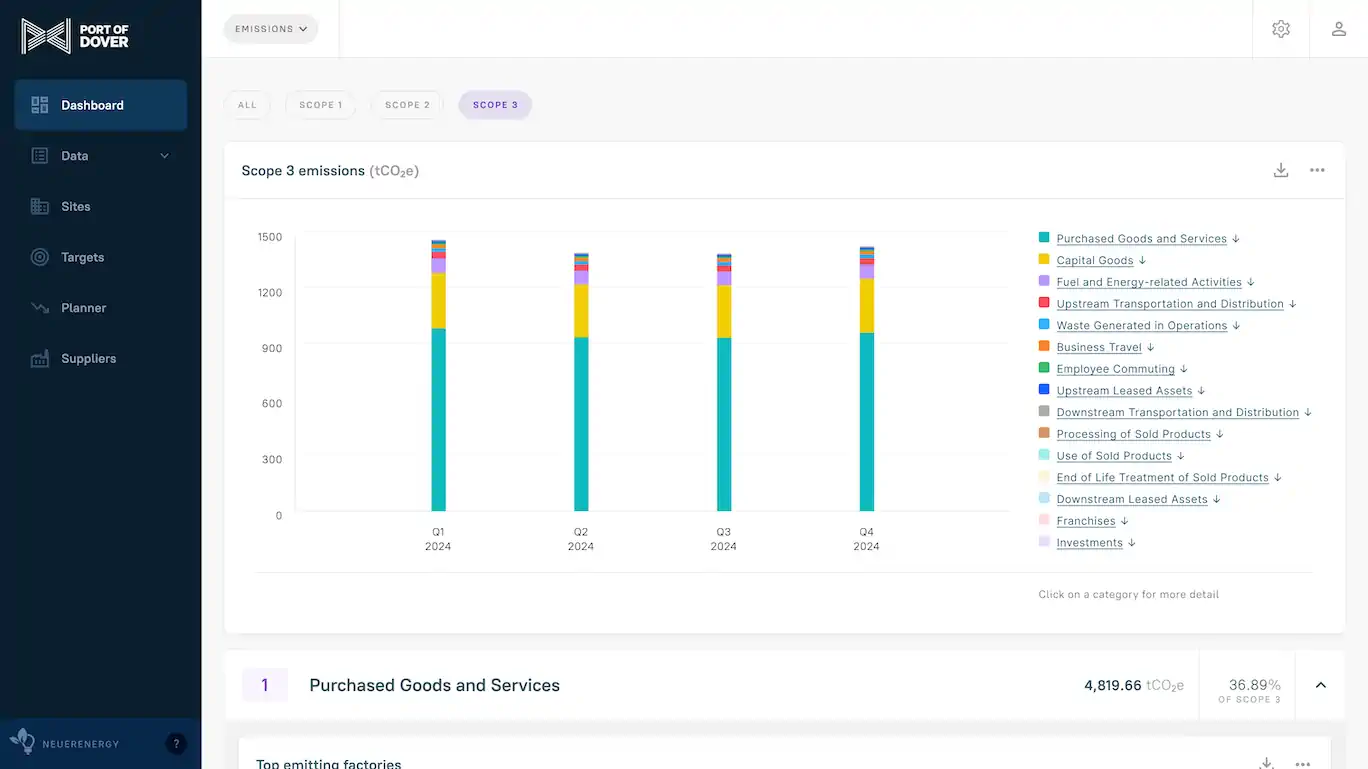Open settings via the gear icon
1368x769 pixels.
(x=1281, y=29)
